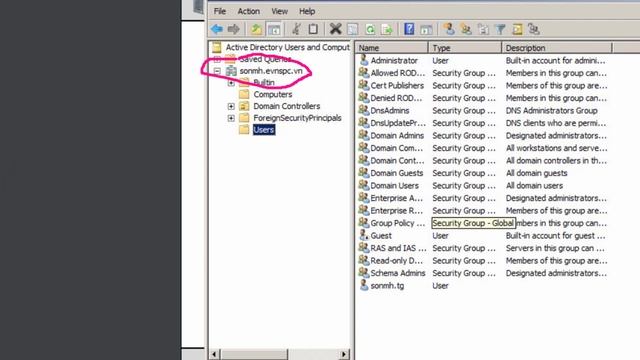
Task: Select ForeignSecurityPrincipals in the tree
Action: coord(297,118)
